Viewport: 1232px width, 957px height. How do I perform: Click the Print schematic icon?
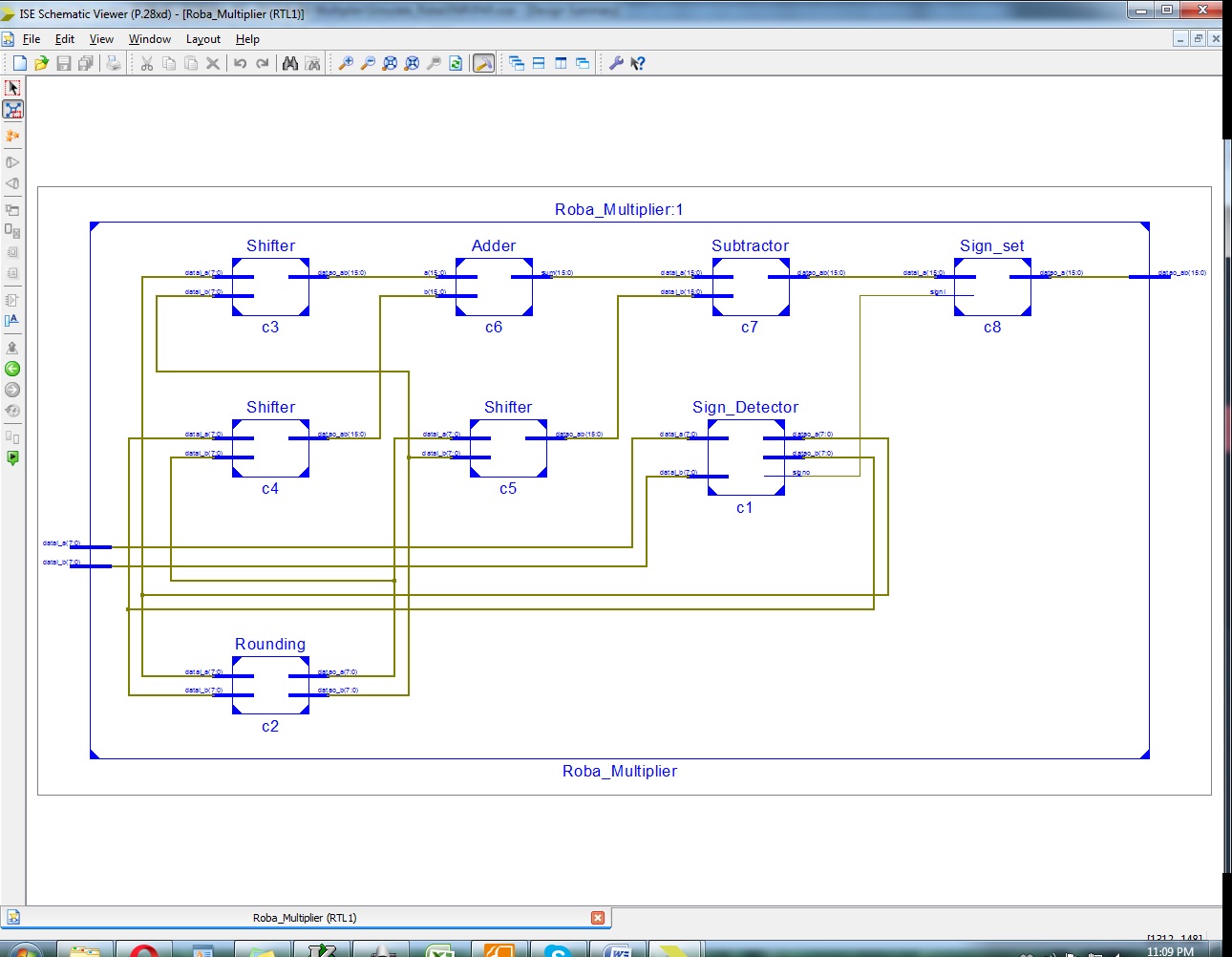click(112, 63)
